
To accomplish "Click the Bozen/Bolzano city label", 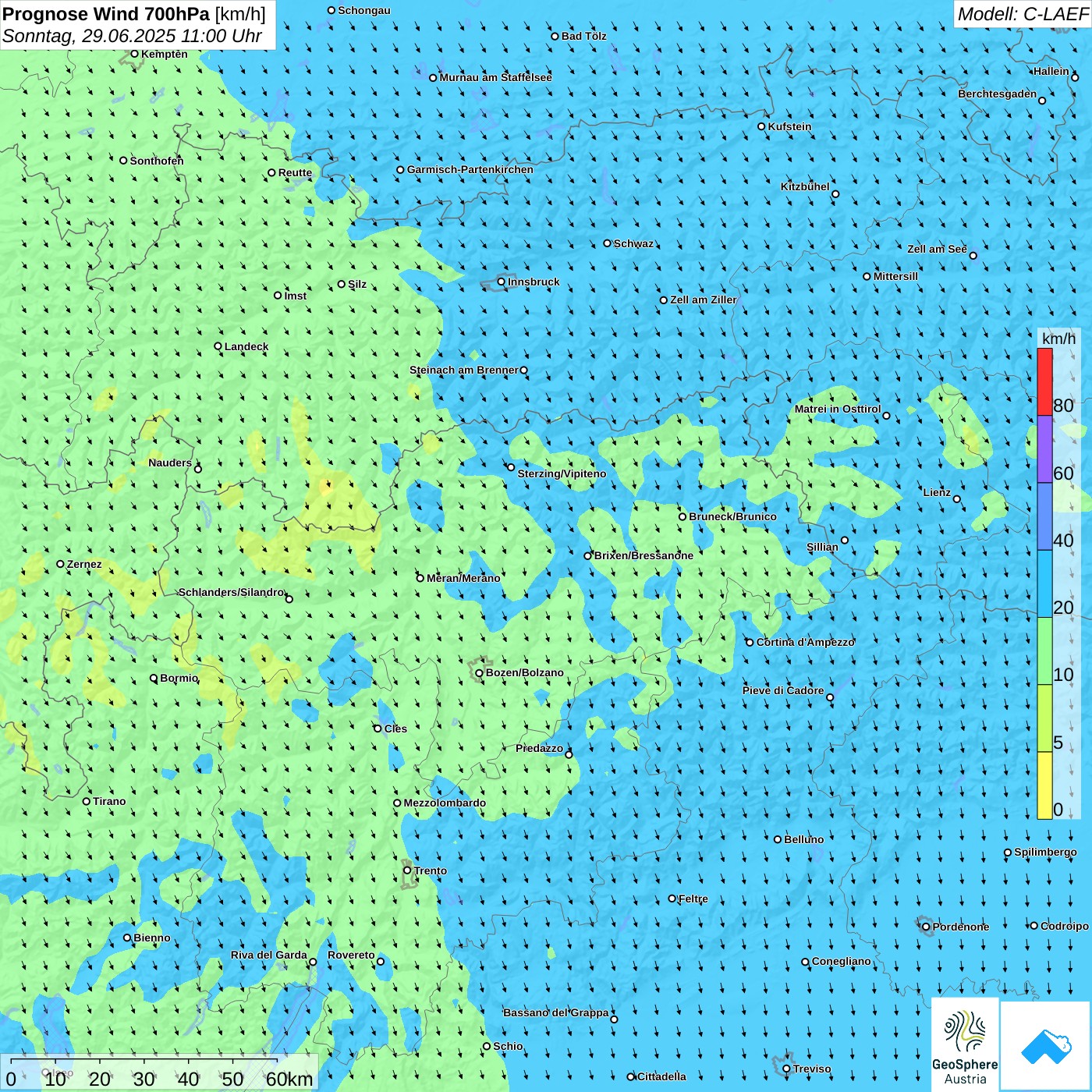I will [524, 672].
